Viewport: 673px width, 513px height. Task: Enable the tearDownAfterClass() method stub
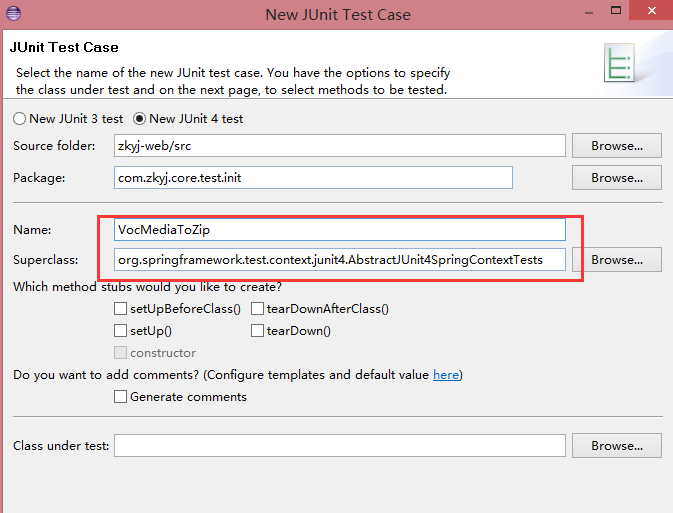click(257, 309)
